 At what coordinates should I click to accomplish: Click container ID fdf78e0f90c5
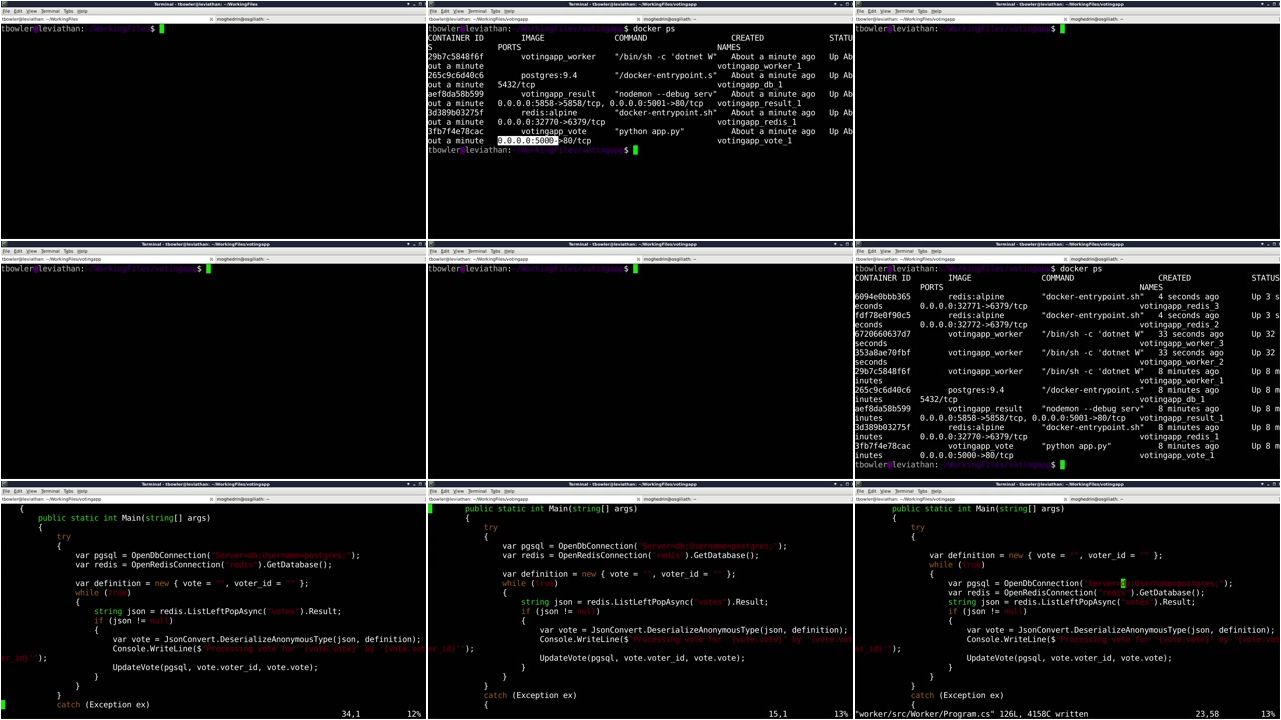(x=883, y=315)
